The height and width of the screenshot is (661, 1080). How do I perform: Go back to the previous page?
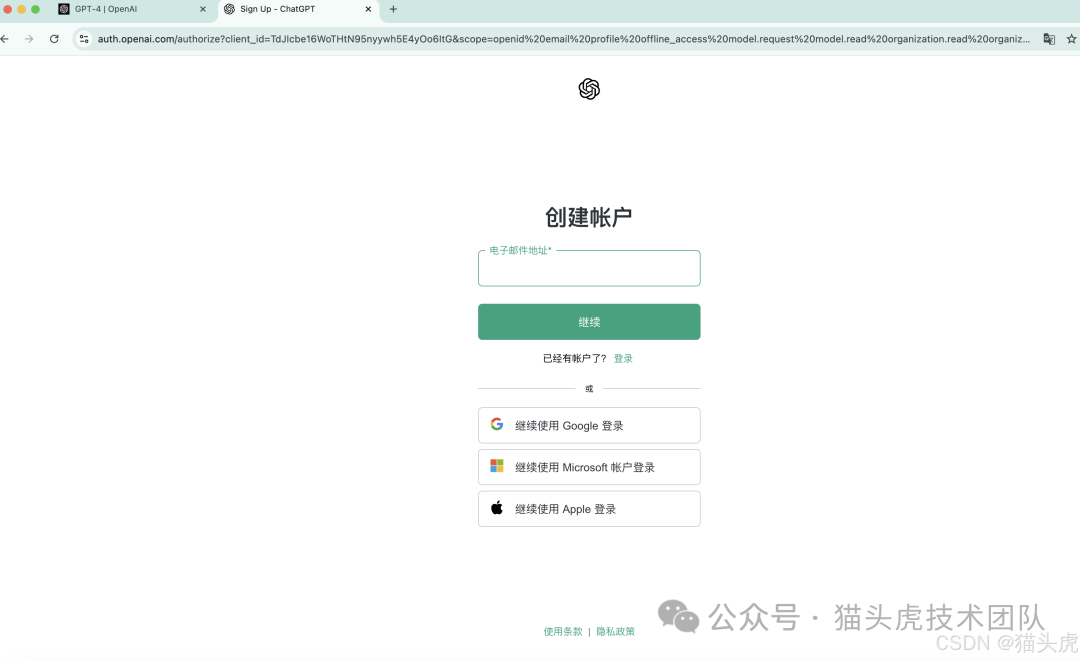coord(5,39)
